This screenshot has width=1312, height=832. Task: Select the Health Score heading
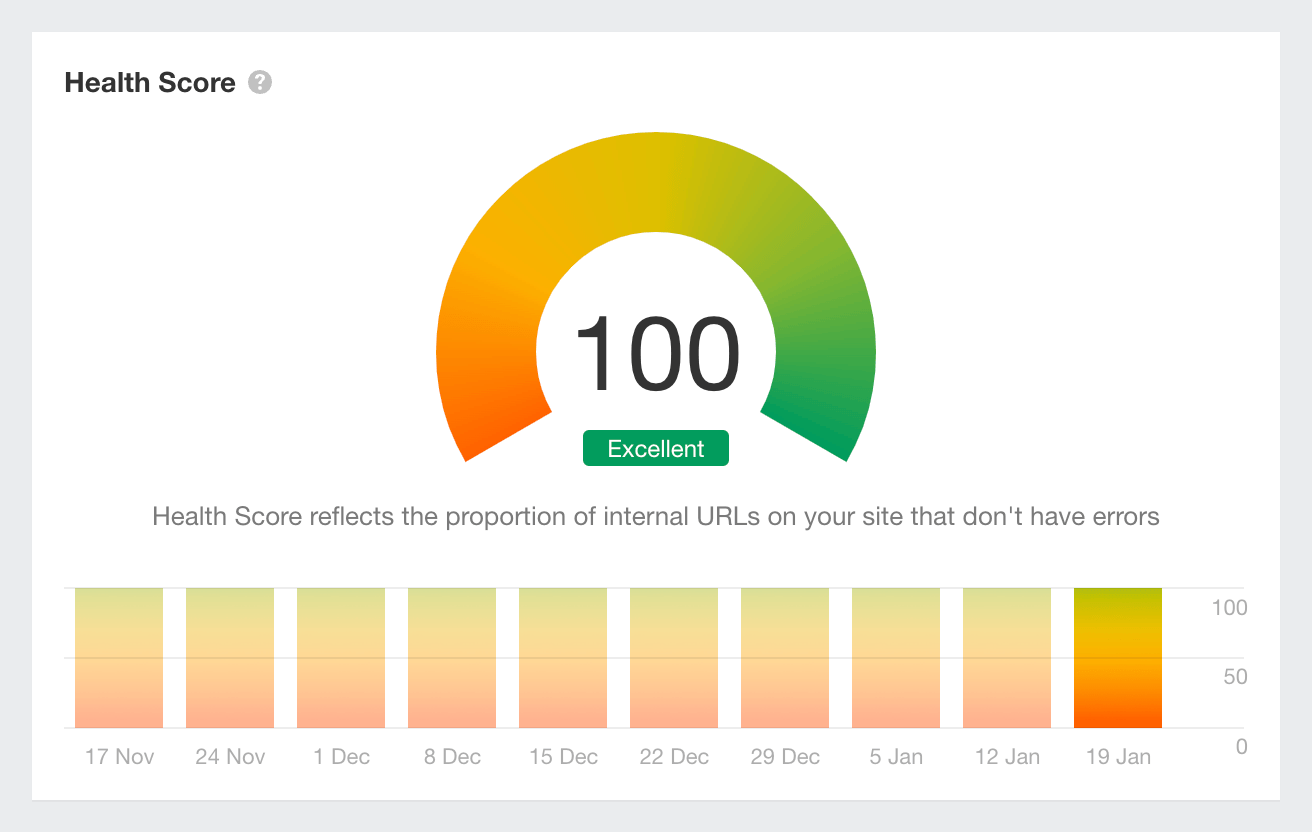[149, 83]
